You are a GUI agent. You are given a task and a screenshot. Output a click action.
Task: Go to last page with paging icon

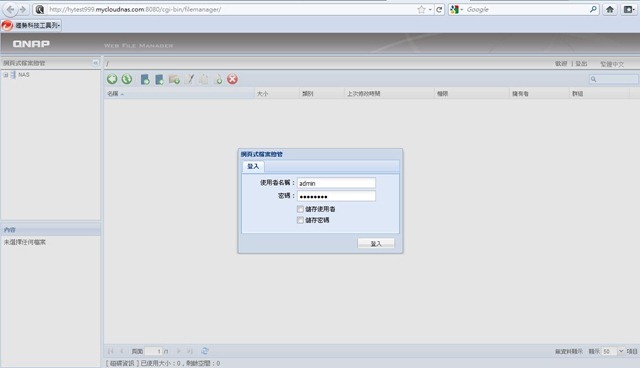pos(190,351)
